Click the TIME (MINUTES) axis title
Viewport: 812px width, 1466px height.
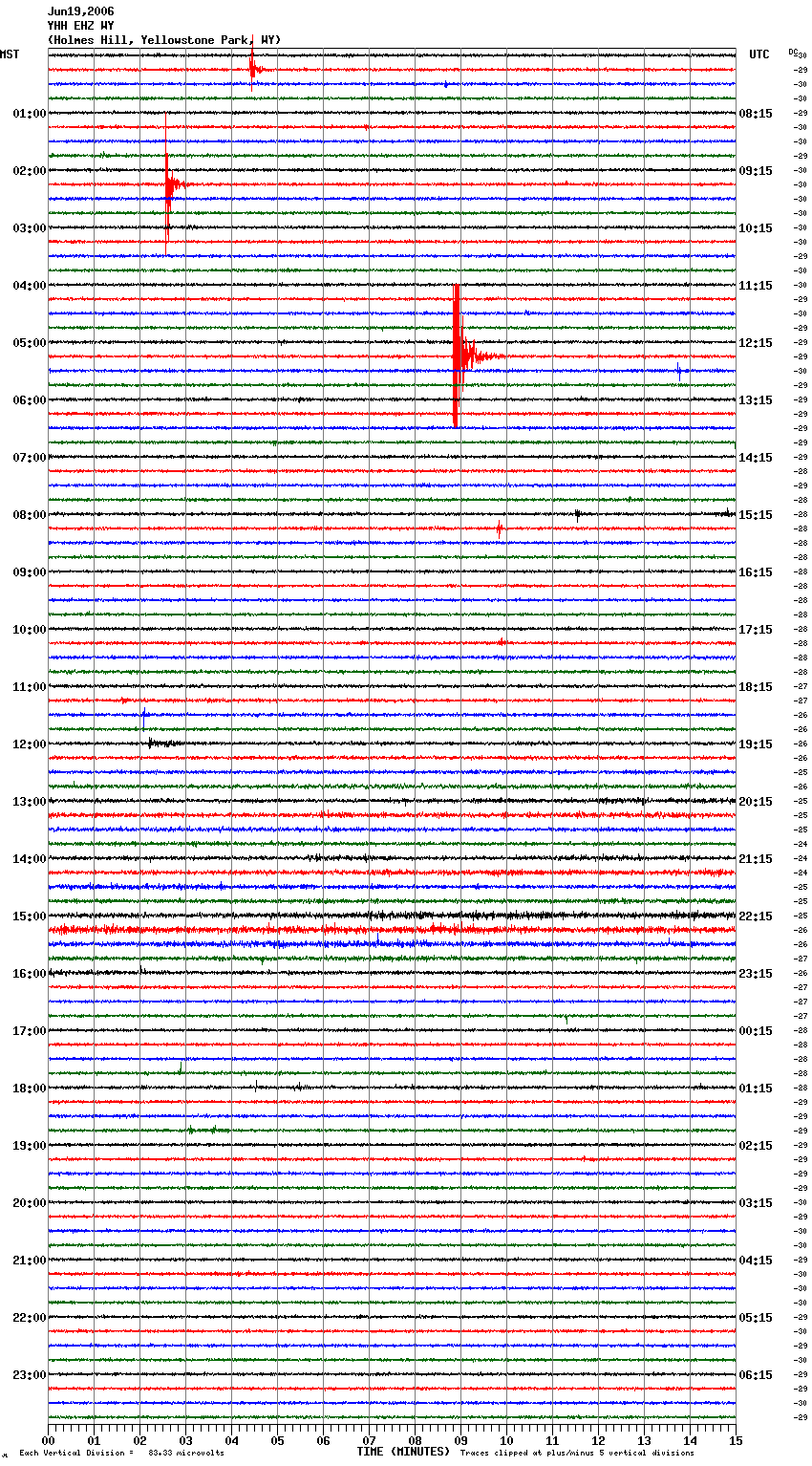click(x=403, y=1452)
